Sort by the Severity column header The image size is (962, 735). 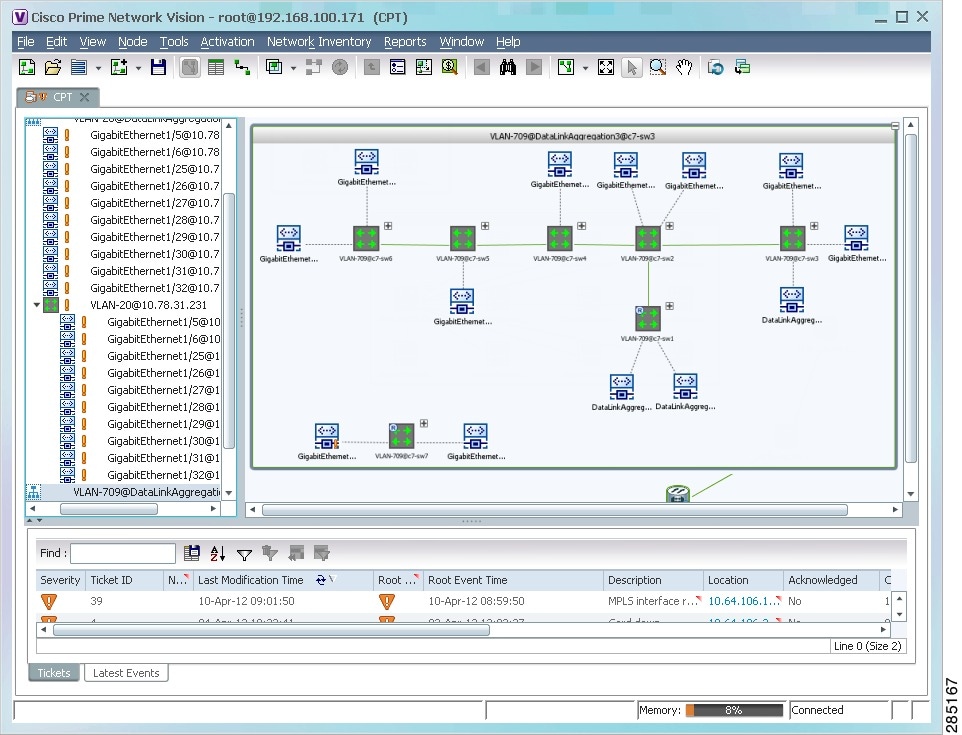coord(60,580)
